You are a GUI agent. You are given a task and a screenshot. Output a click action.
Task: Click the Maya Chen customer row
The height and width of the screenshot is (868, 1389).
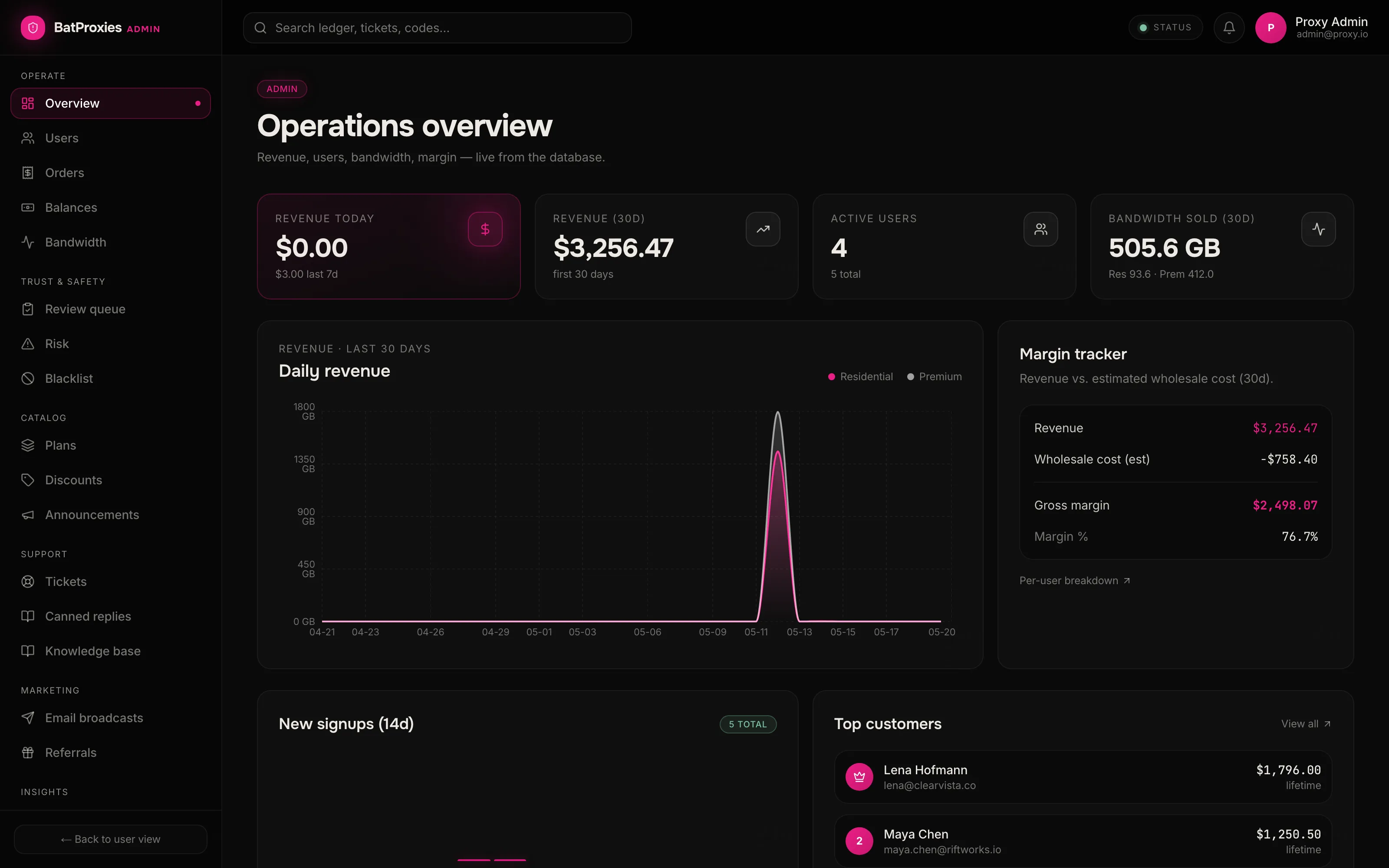click(1083, 841)
